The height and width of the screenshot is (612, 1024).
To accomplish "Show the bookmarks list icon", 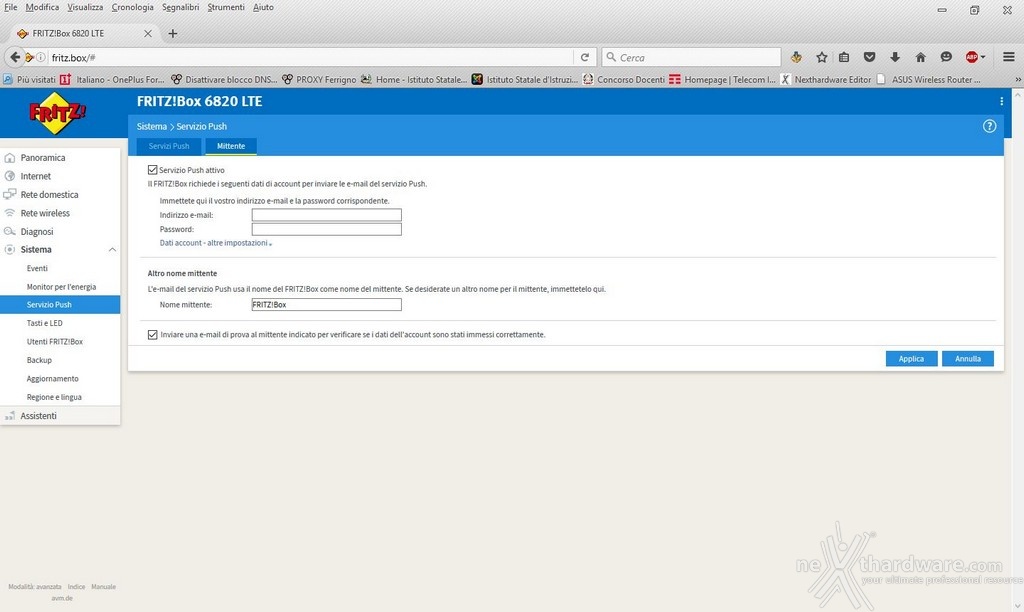I will click(x=844, y=57).
